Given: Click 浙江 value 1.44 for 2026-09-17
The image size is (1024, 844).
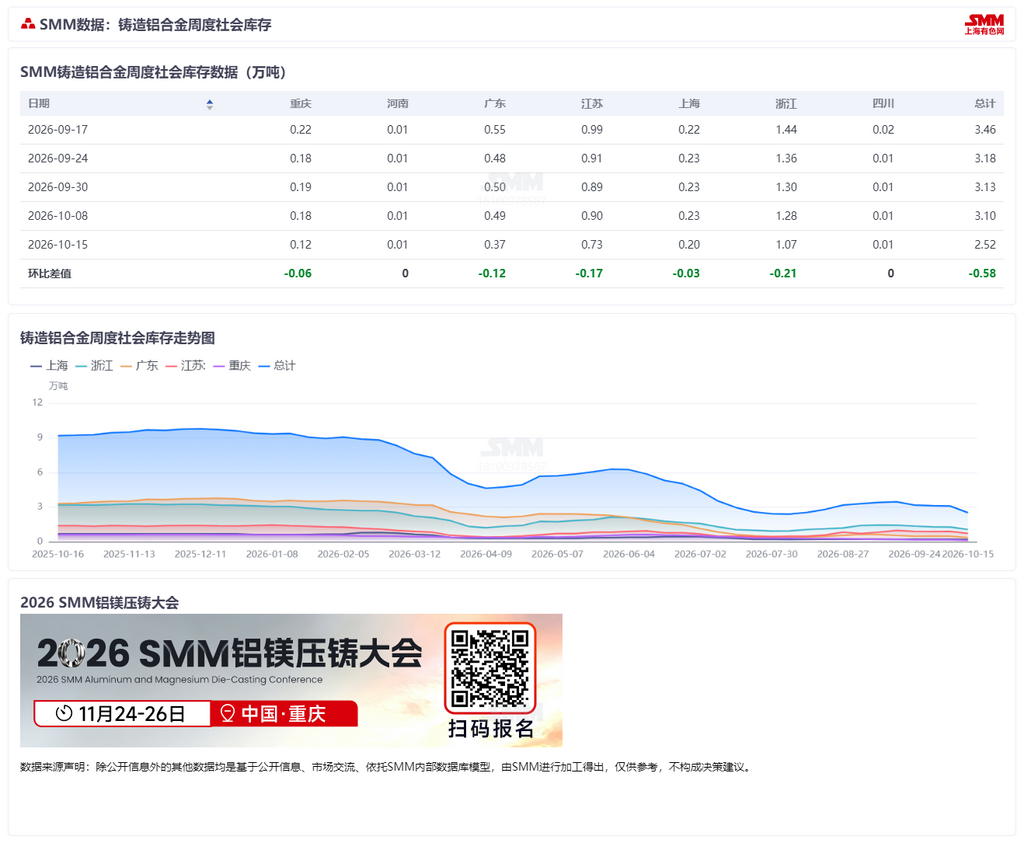Looking at the screenshot, I should click(786, 129).
